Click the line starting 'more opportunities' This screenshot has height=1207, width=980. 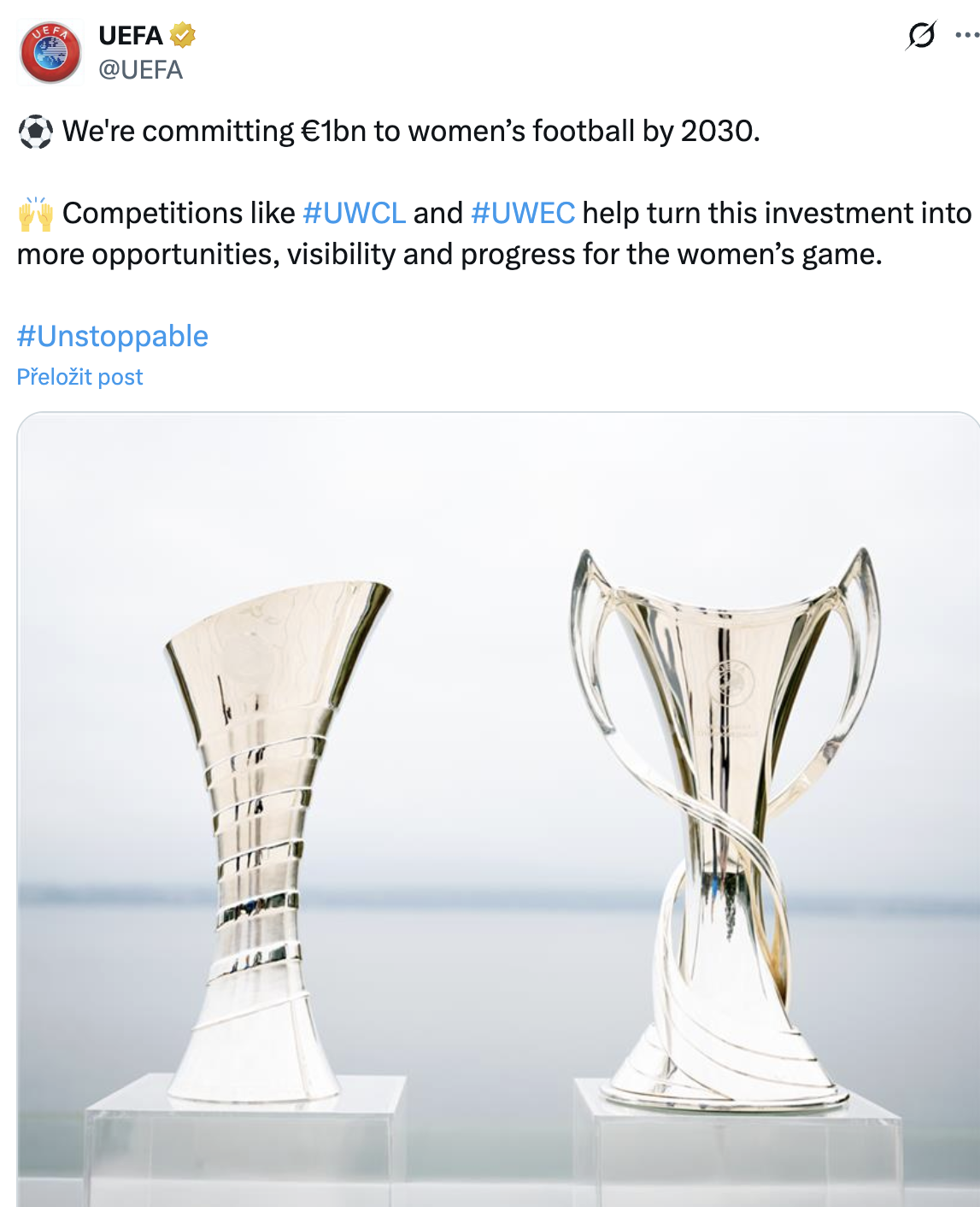(x=449, y=254)
